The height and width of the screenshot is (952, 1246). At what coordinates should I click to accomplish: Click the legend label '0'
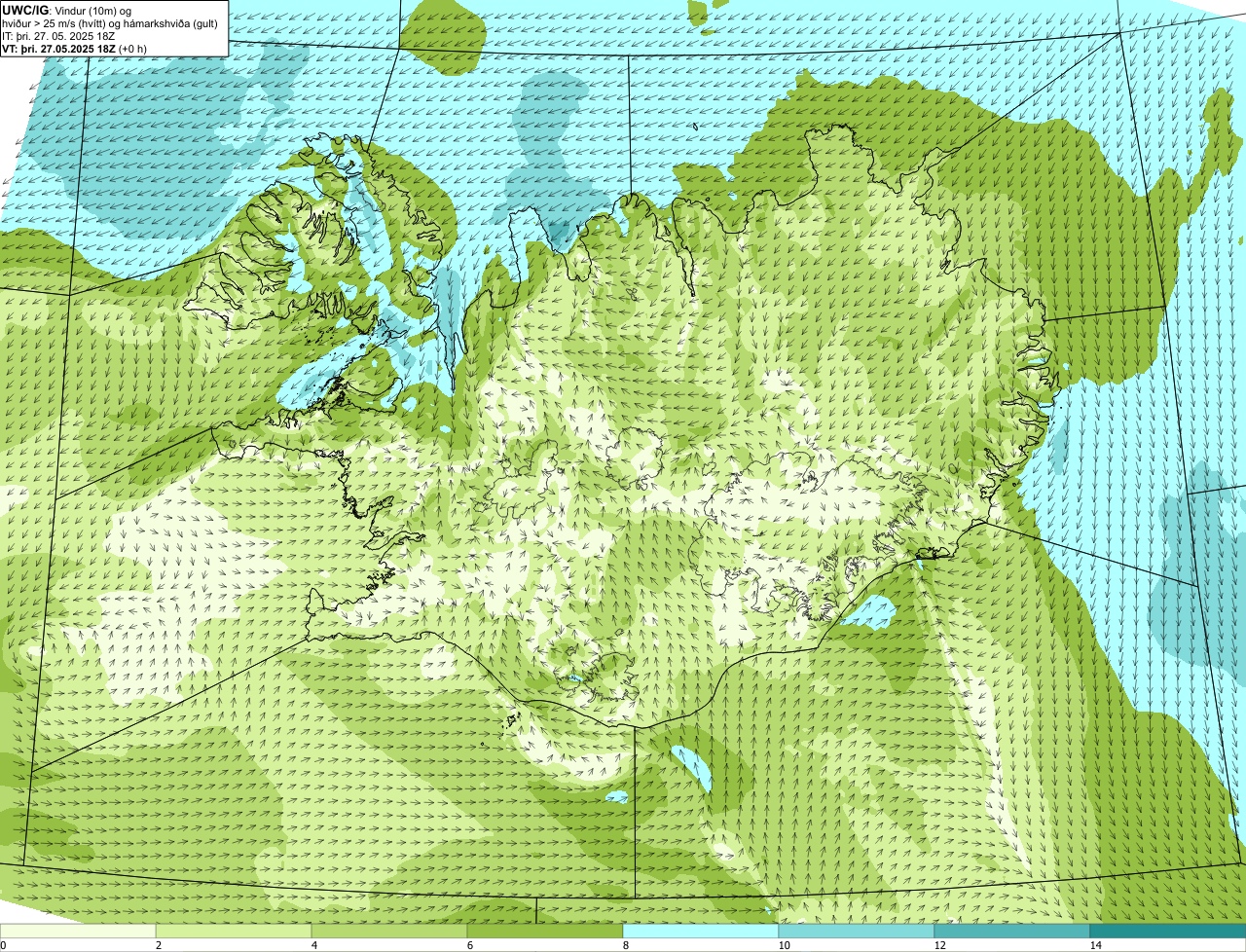point(3,945)
